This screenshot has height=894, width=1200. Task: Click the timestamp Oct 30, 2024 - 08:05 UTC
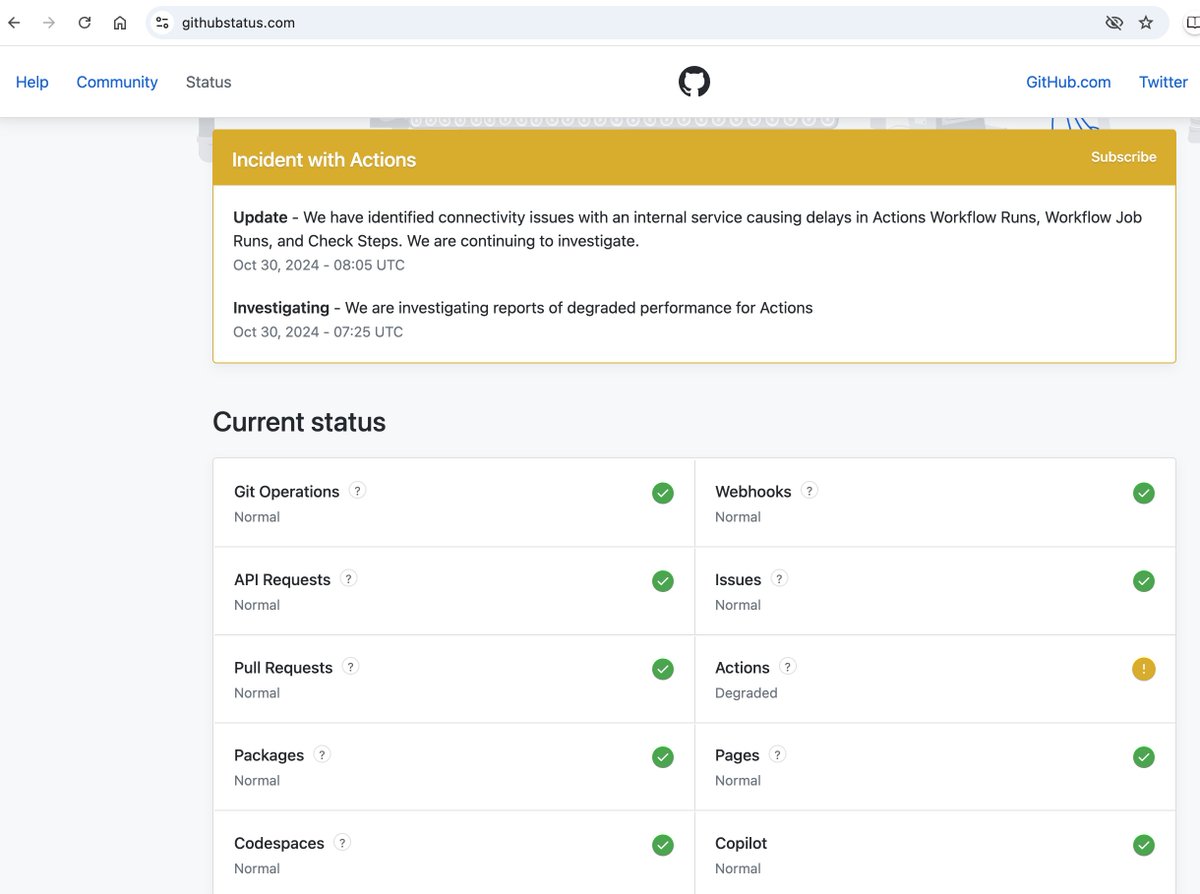(x=319, y=265)
